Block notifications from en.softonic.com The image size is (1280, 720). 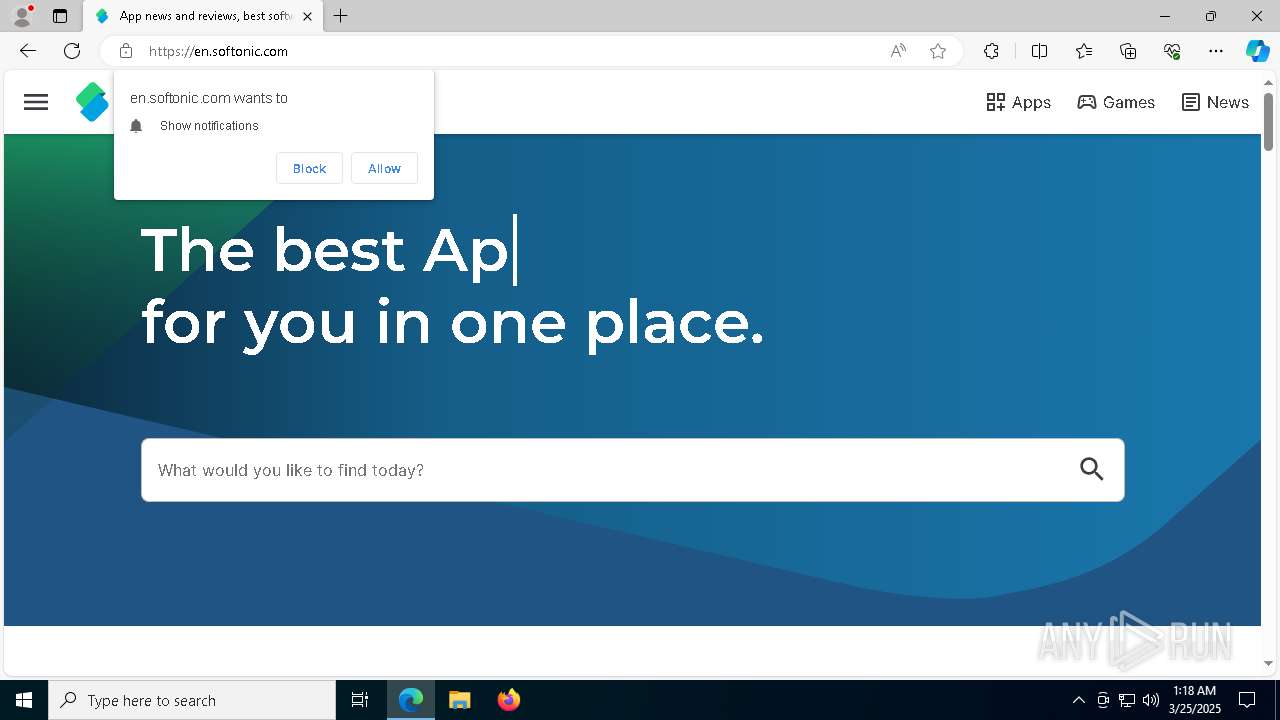(x=309, y=168)
